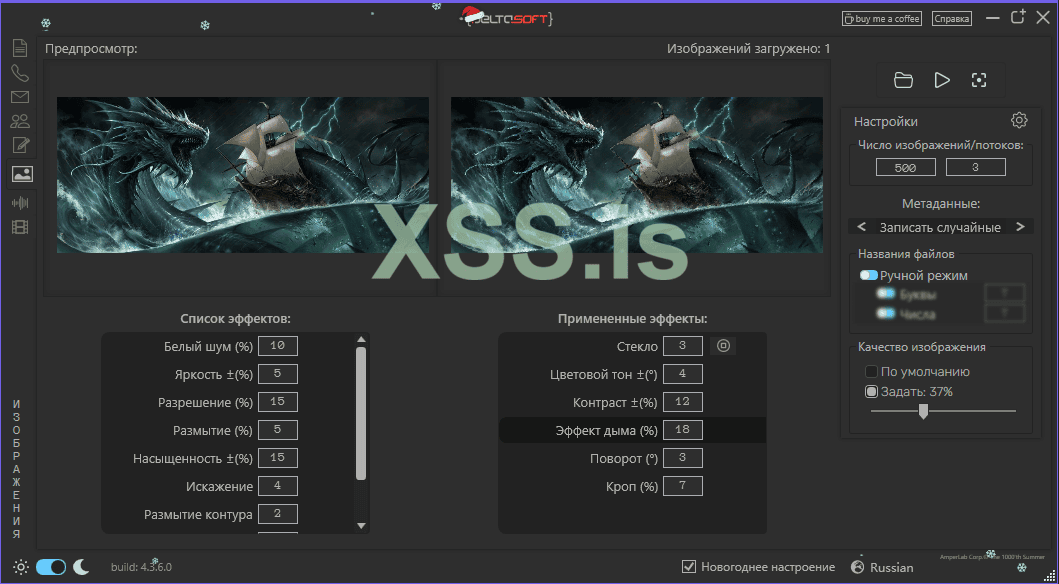The width and height of the screenshot is (1059, 584).
Task: Click right arrow of Метаданные selector
Action: tap(1020, 227)
